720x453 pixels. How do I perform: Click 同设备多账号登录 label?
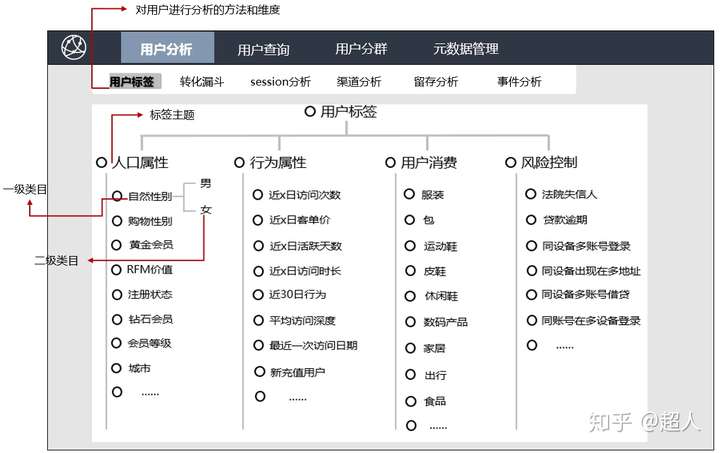(586, 246)
